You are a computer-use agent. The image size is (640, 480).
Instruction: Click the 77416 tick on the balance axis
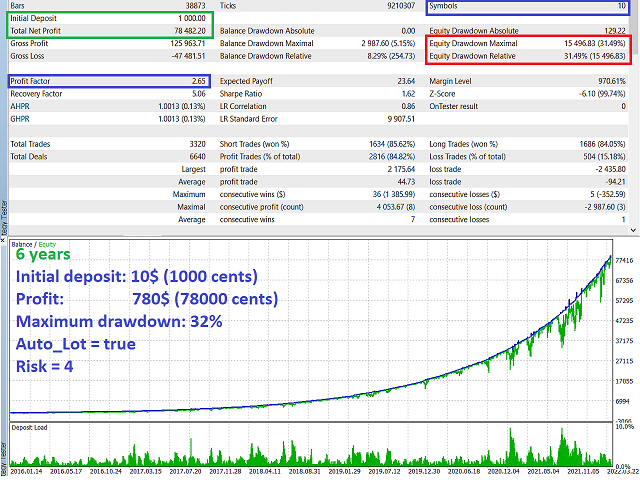[624, 260]
